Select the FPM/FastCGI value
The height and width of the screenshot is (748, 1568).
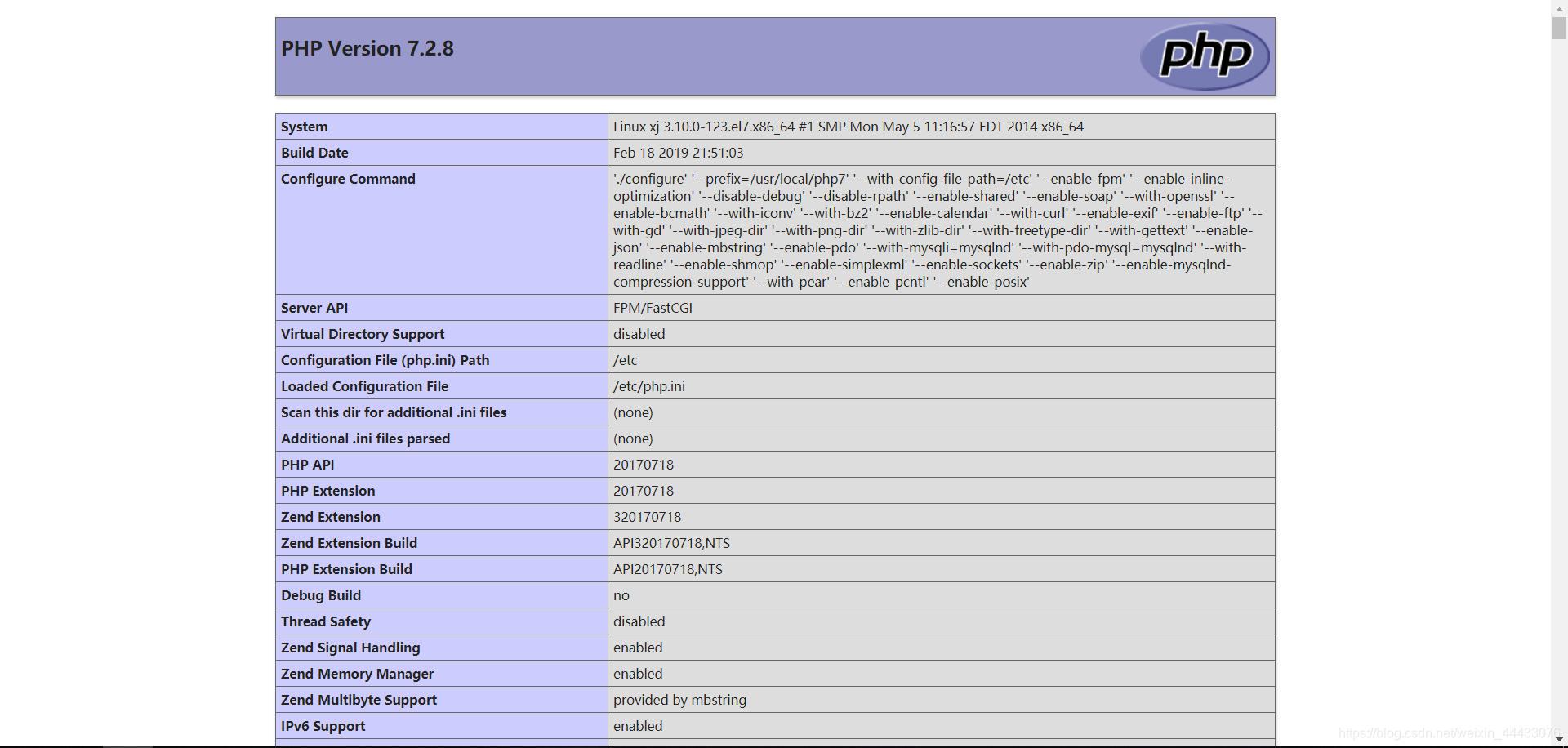tap(653, 308)
